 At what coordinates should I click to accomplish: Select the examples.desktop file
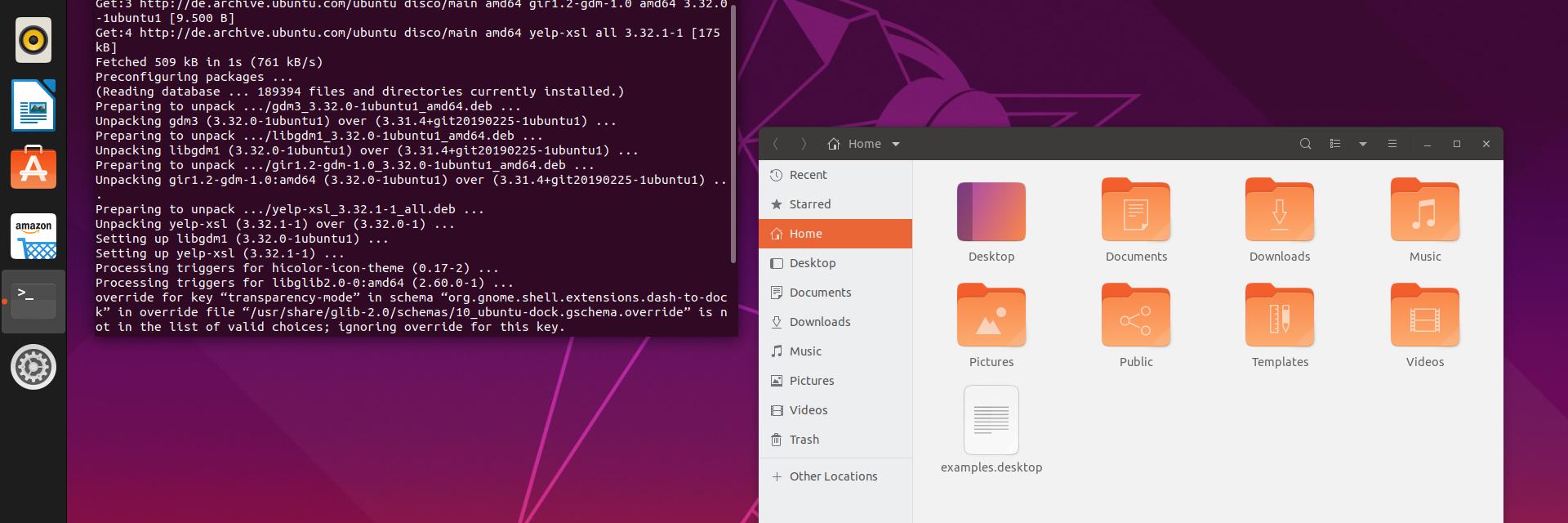tap(991, 420)
